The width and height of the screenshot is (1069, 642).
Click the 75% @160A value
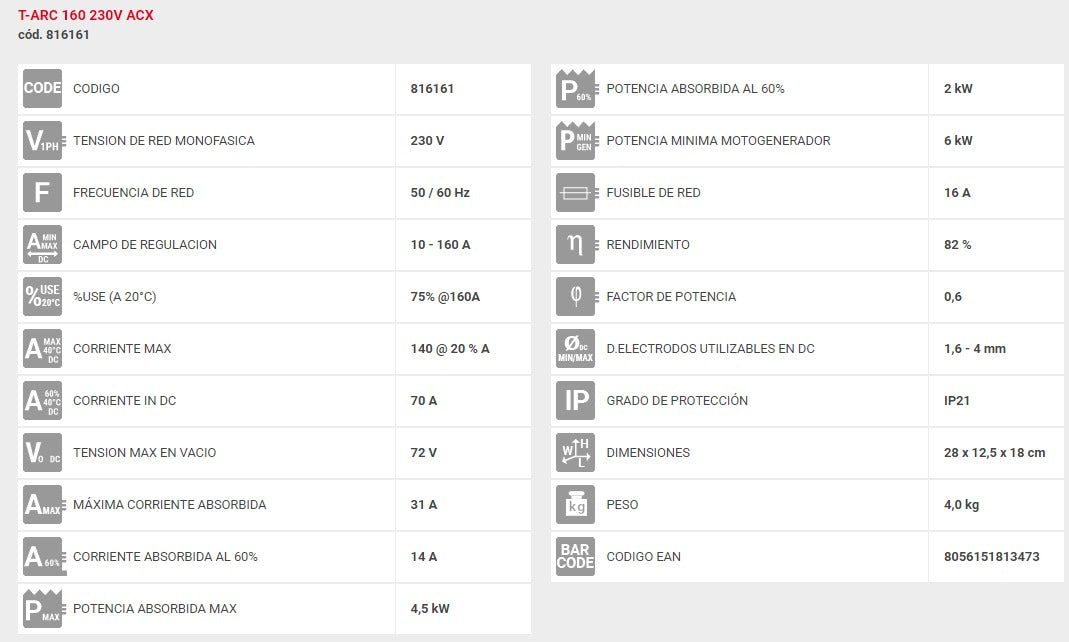coord(445,296)
